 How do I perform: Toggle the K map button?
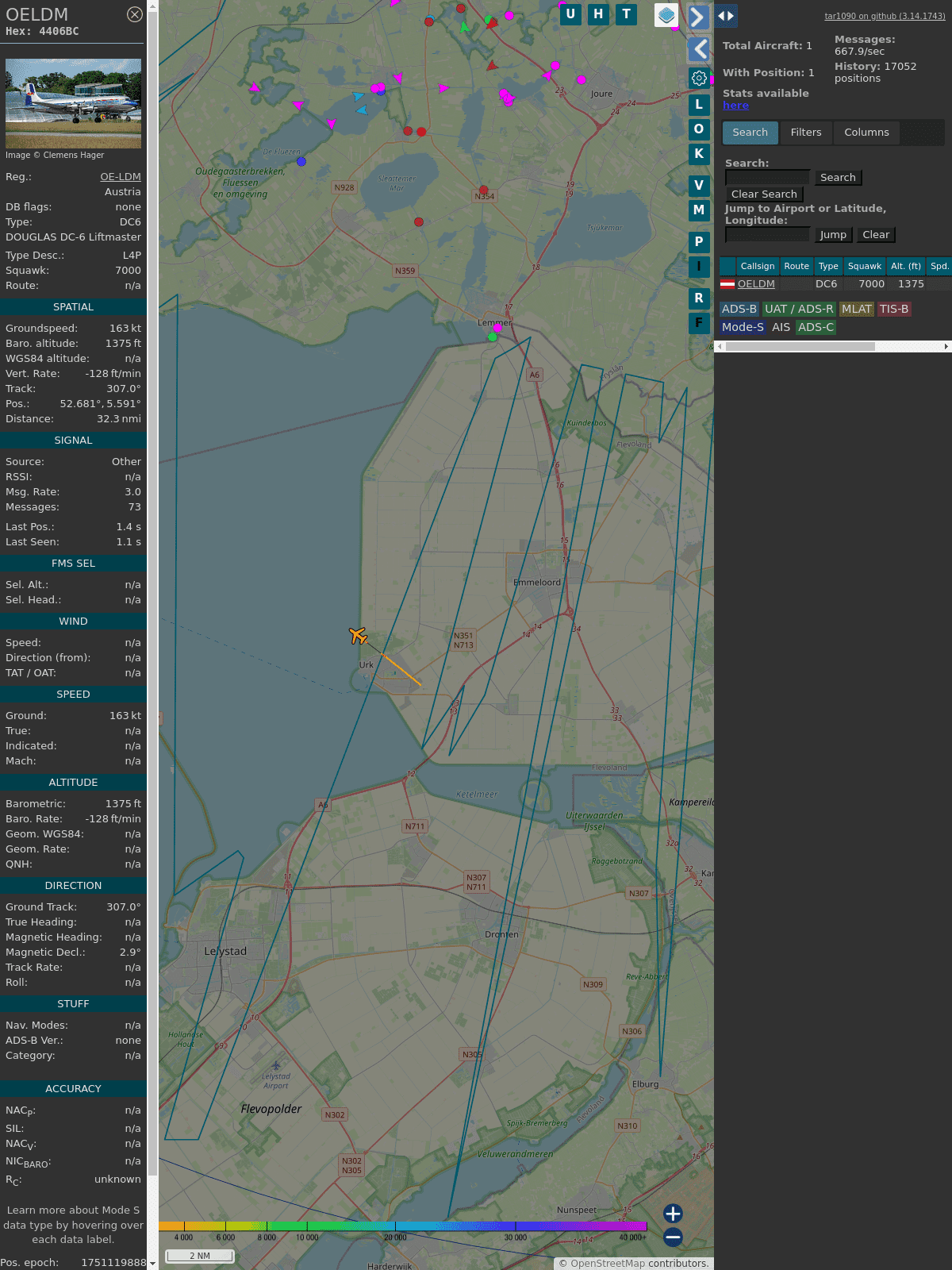(x=699, y=153)
